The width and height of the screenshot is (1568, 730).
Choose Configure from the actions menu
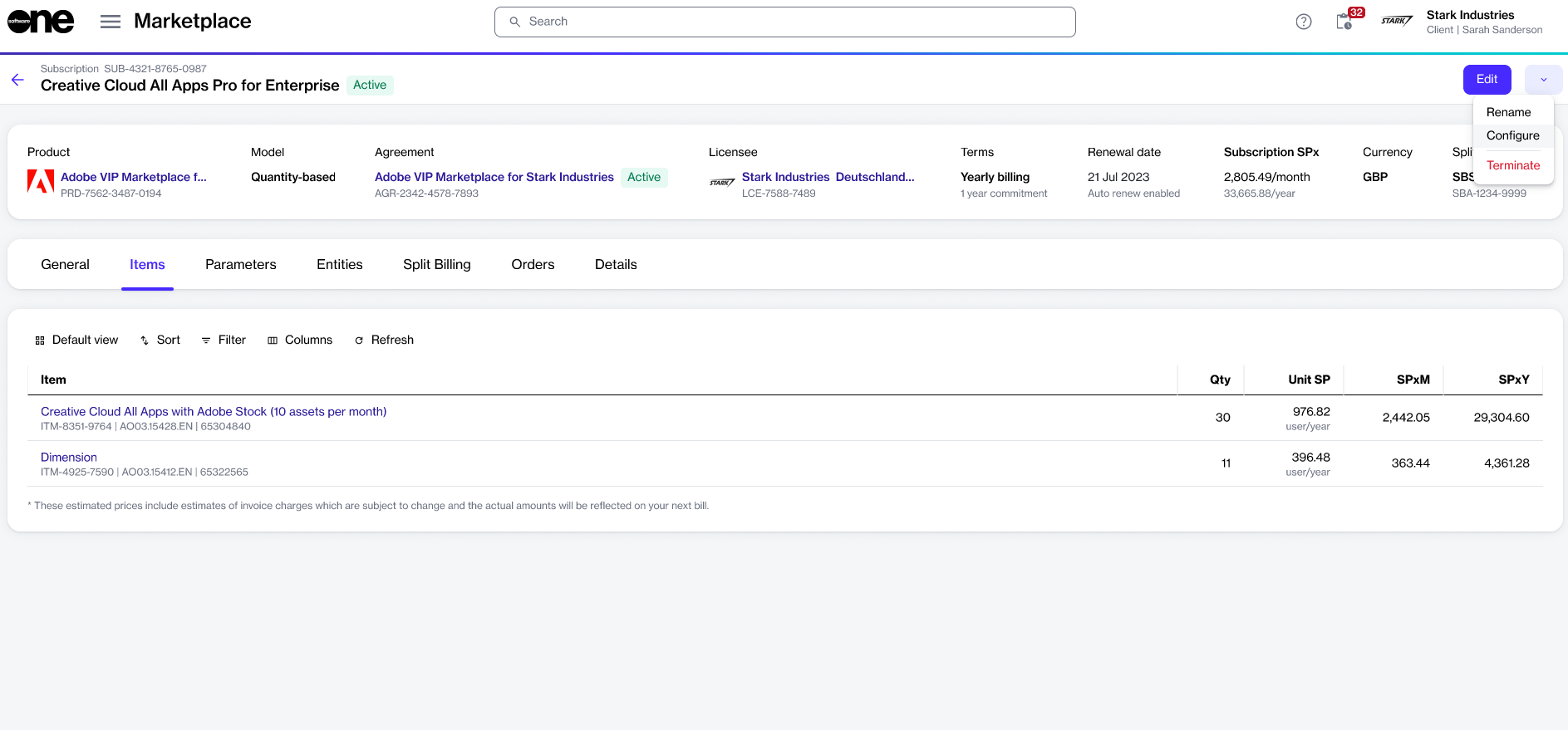tap(1512, 135)
